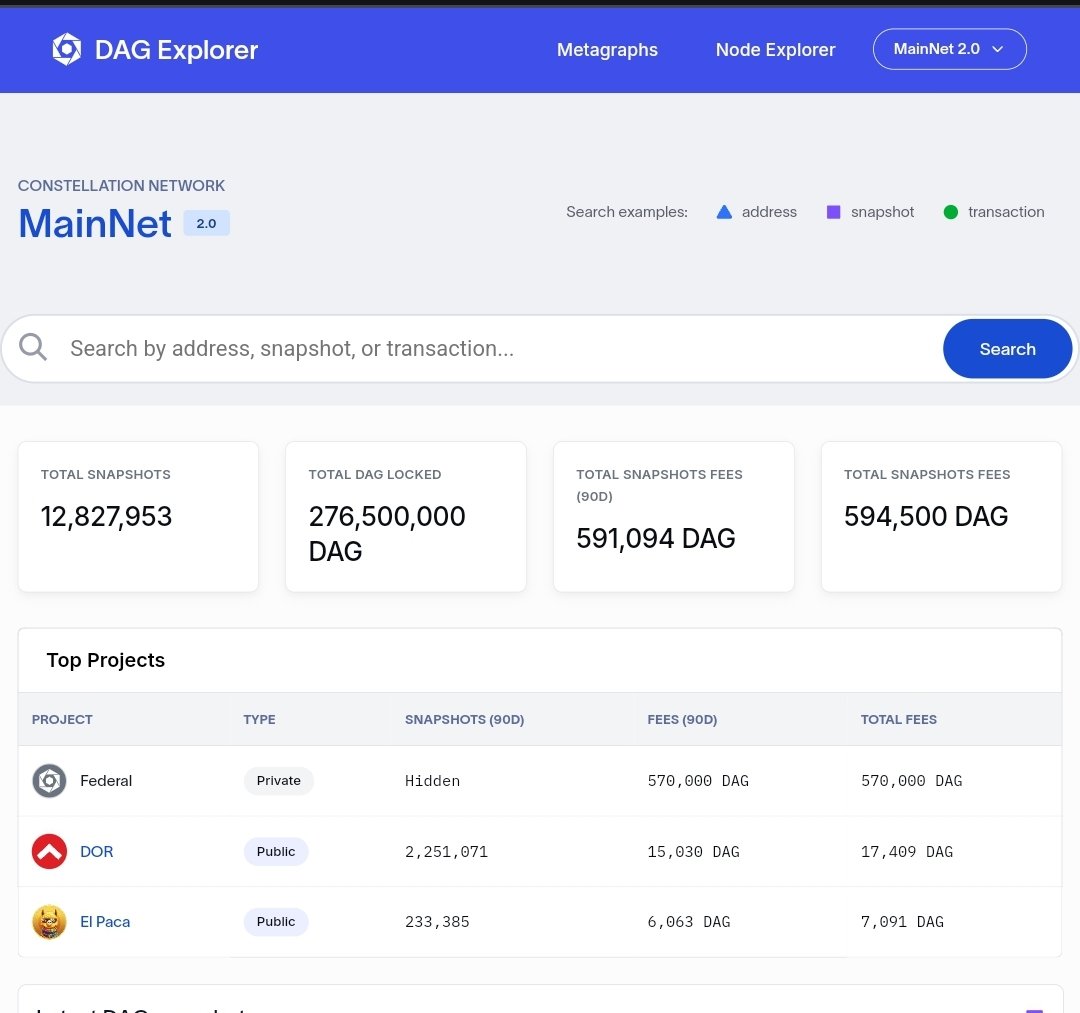
Task: Click the Federal project logo icon
Action: (50, 780)
